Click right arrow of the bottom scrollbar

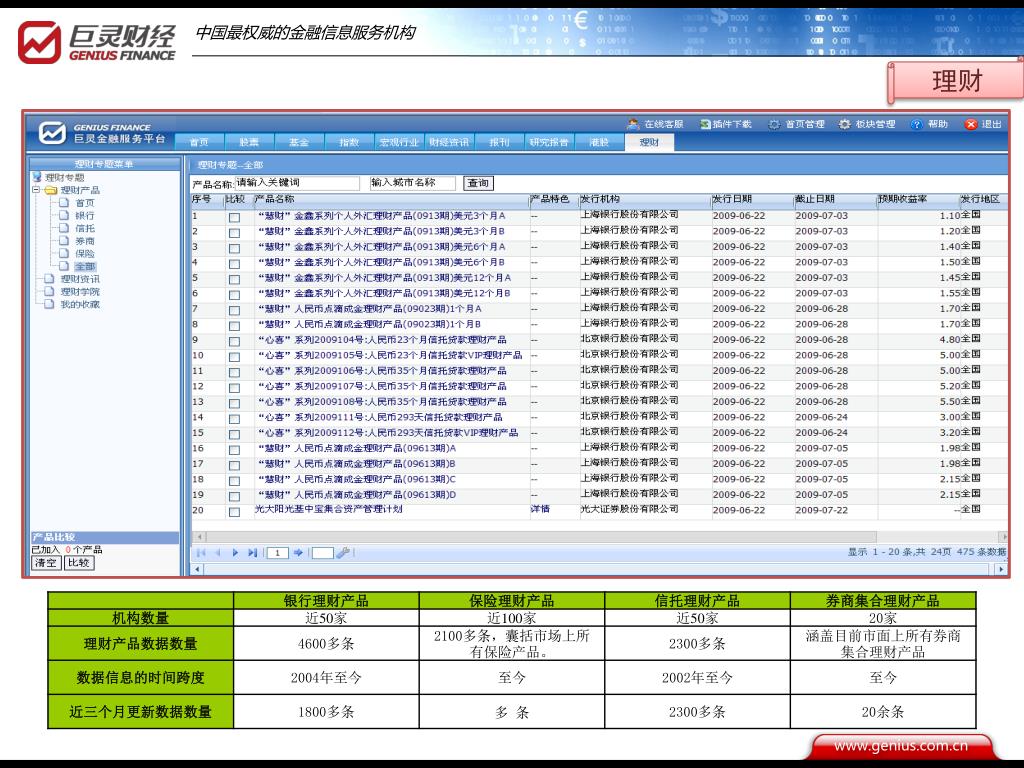tap(1001, 569)
